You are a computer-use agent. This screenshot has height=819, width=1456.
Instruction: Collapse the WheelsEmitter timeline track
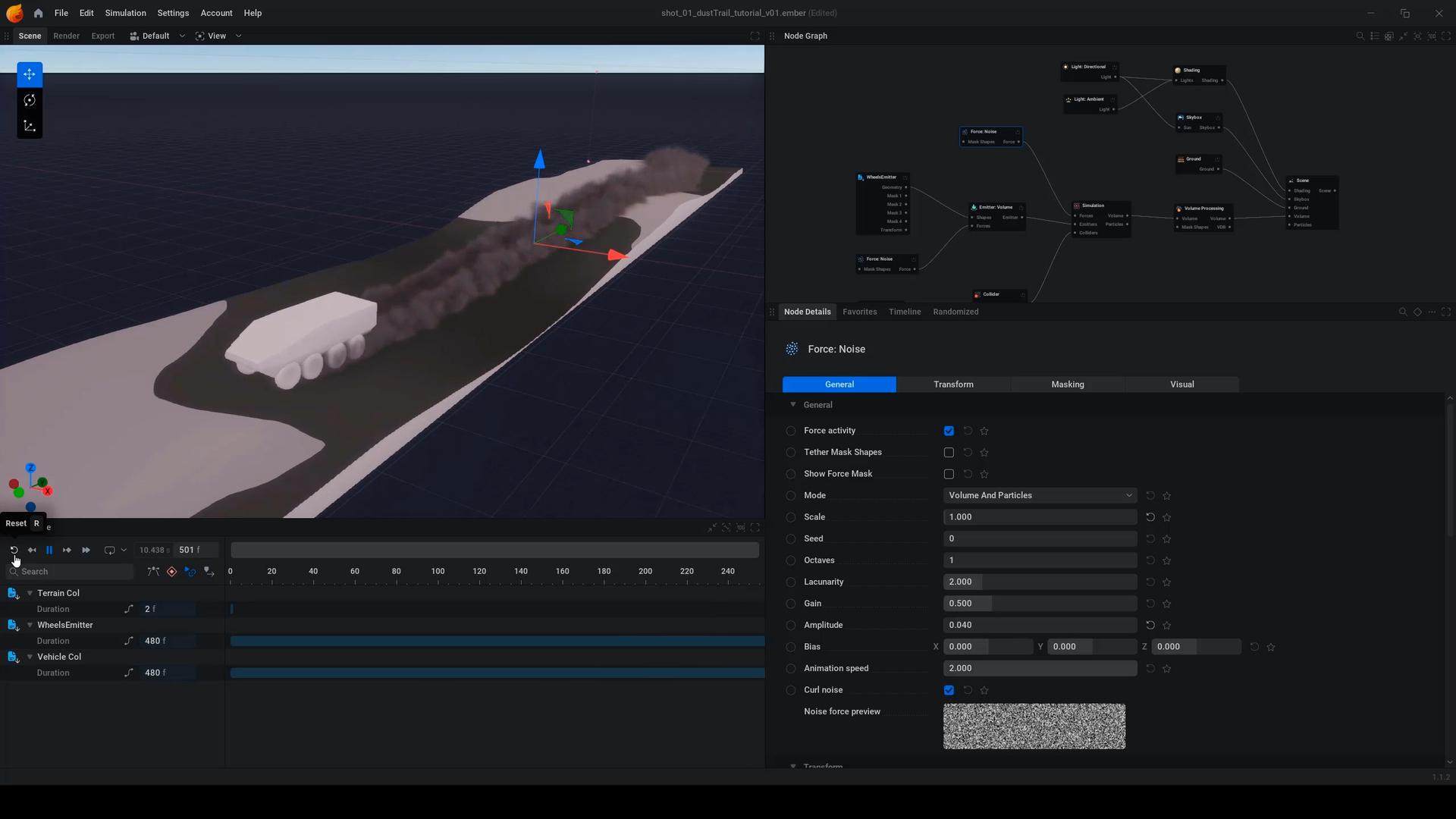30,625
